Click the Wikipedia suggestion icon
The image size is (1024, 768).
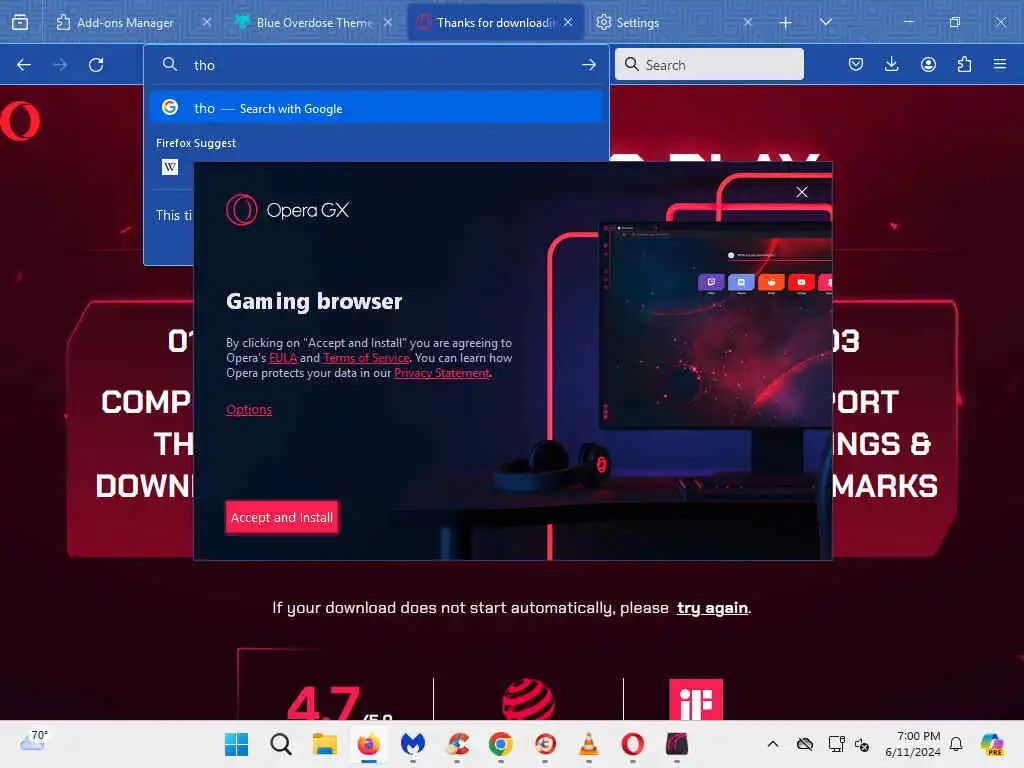[170, 167]
